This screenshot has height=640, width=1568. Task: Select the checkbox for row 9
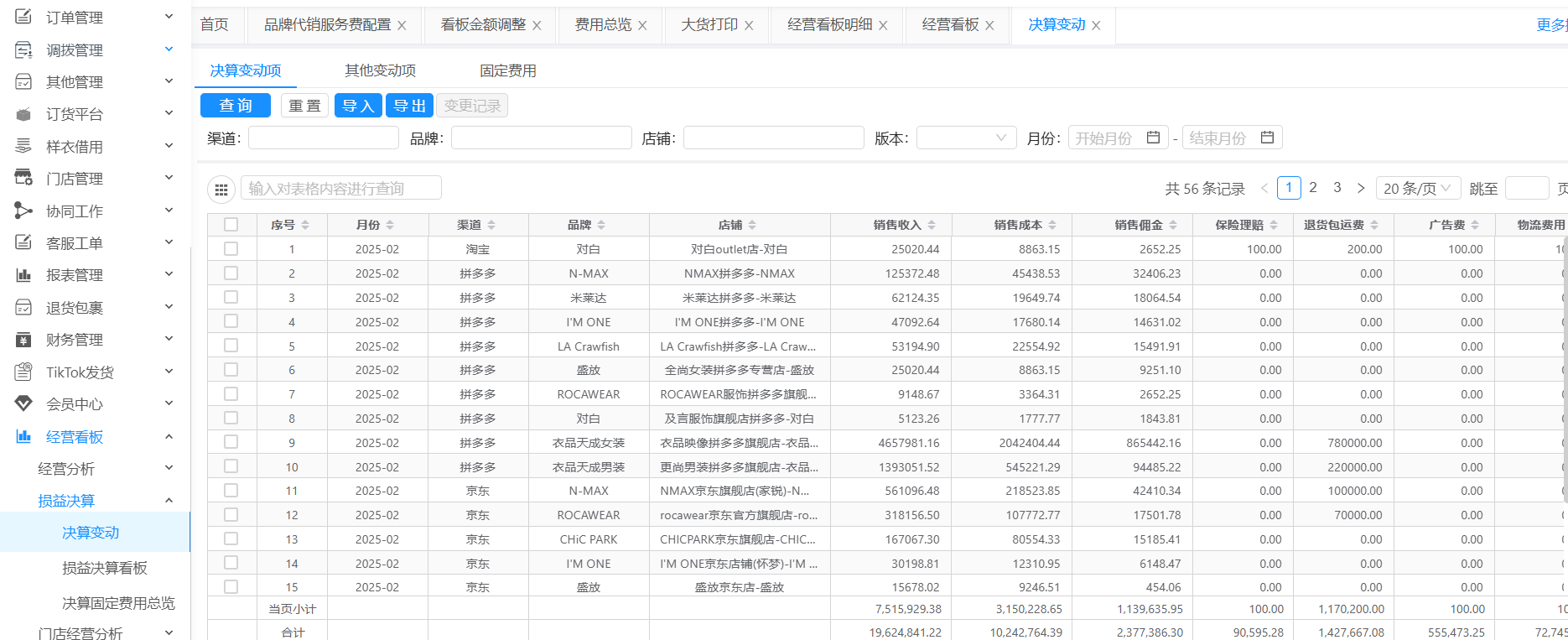pos(231,442)
